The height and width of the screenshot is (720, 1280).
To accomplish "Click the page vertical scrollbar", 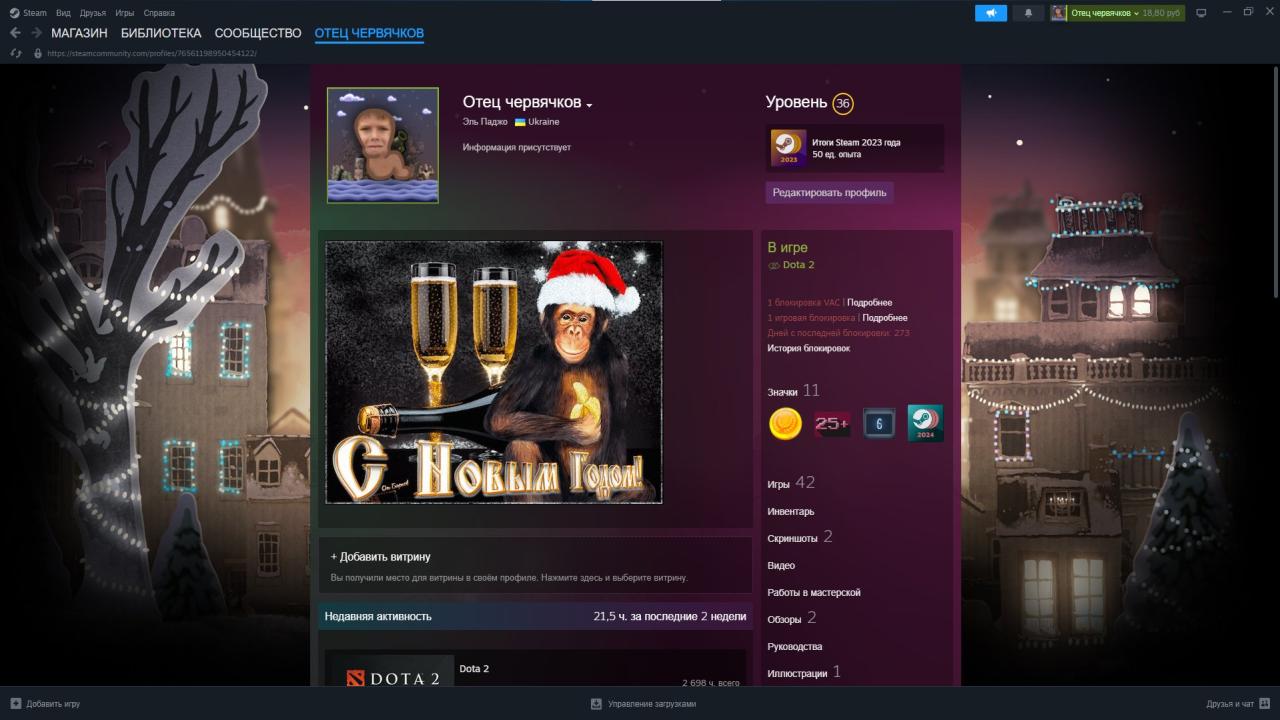I will 1276,180.
